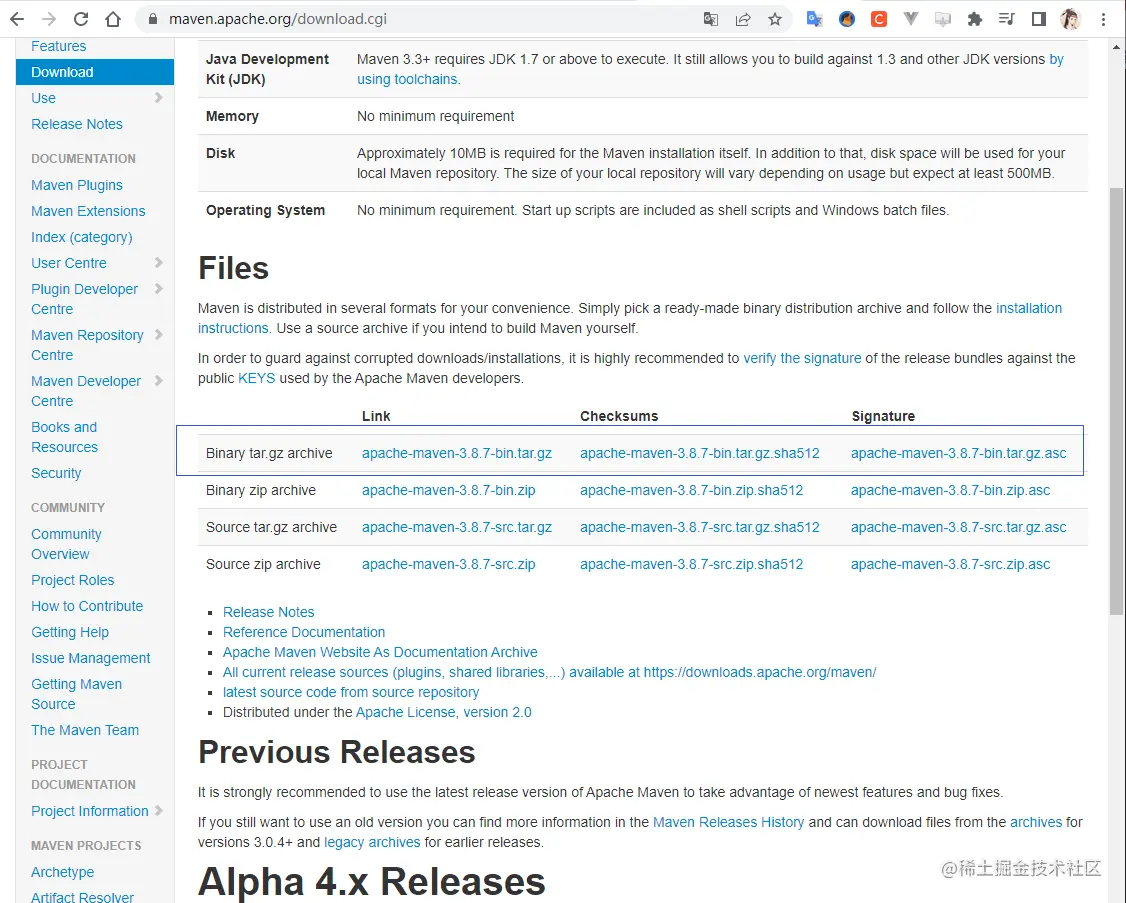Toggle the browser side panel
Image resolution: width=1126 pixels, height=903 pixels.
[1038, 19]
